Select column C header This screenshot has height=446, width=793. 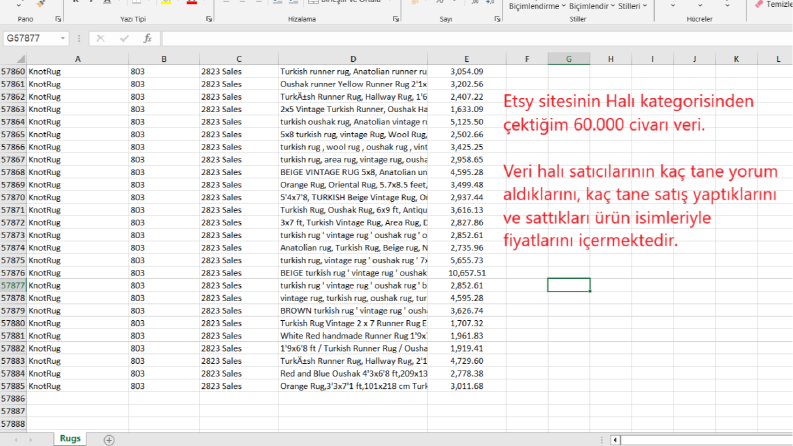(x=239, y=59)
